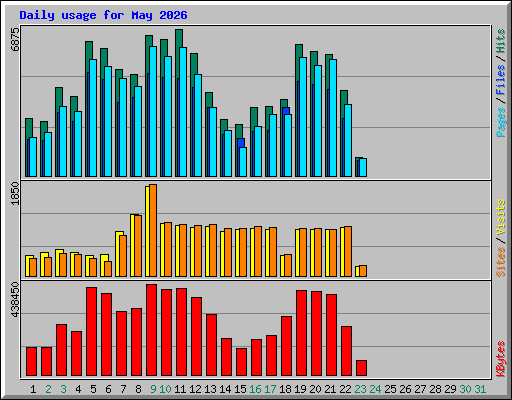Click the cyan "Pages" legend label
Image resolution: width=512 pixels, height=400 pixels.
pyautogui.click(x=500, y=122)
